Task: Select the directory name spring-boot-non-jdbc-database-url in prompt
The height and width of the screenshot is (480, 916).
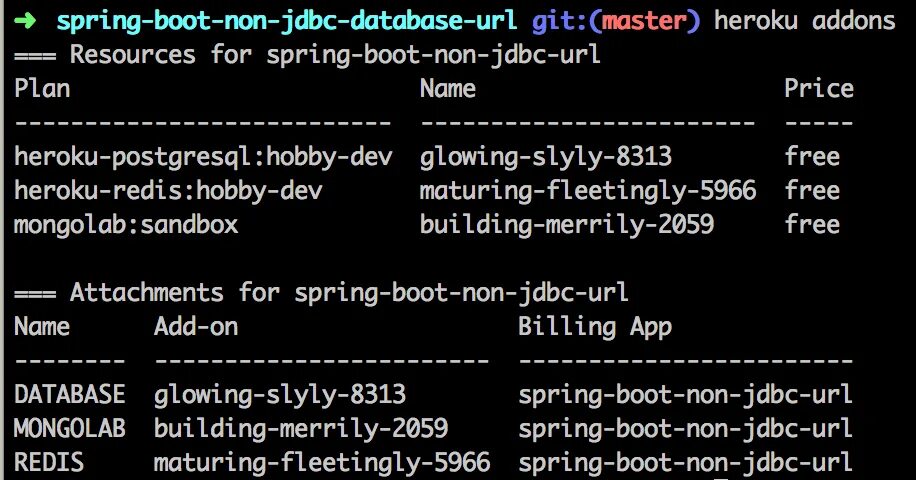Action: (x=287, y=22)
